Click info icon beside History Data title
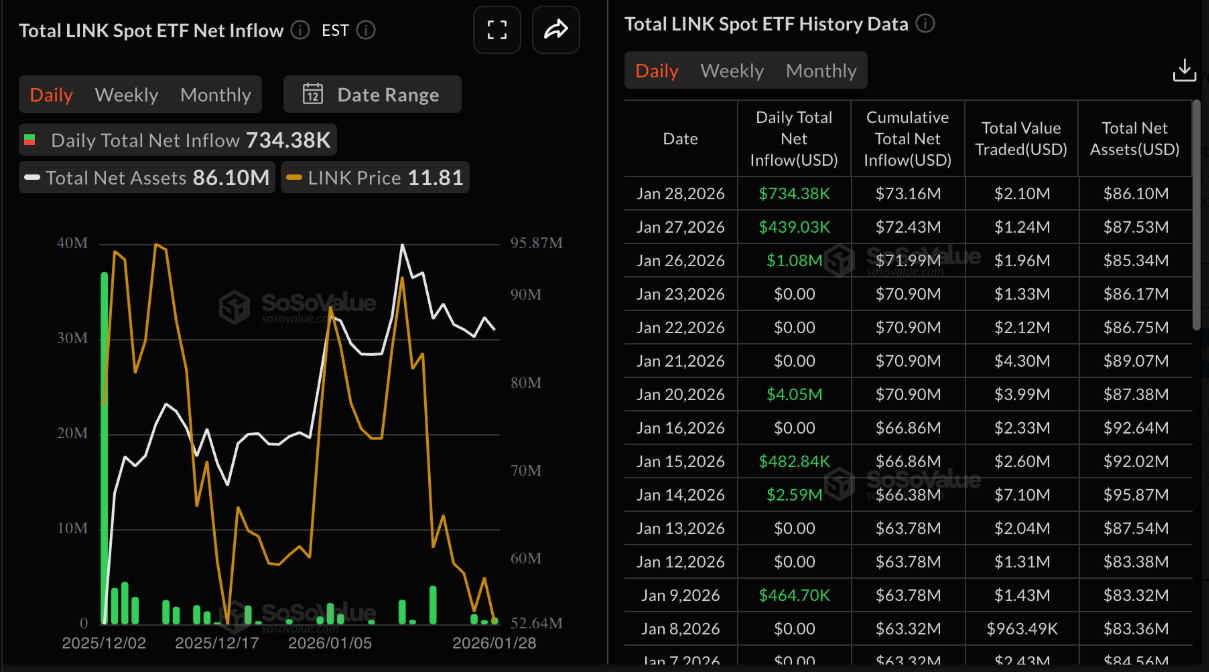The image size is (1209, 672). click(x=926, y=23)
